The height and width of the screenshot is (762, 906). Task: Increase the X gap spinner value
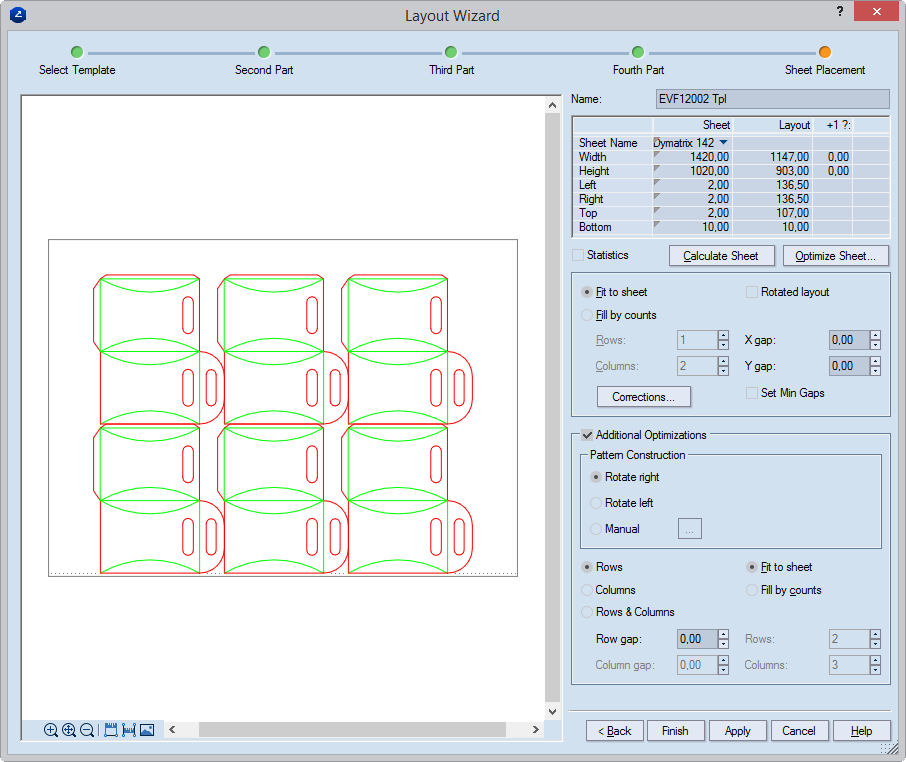point(875,335)
